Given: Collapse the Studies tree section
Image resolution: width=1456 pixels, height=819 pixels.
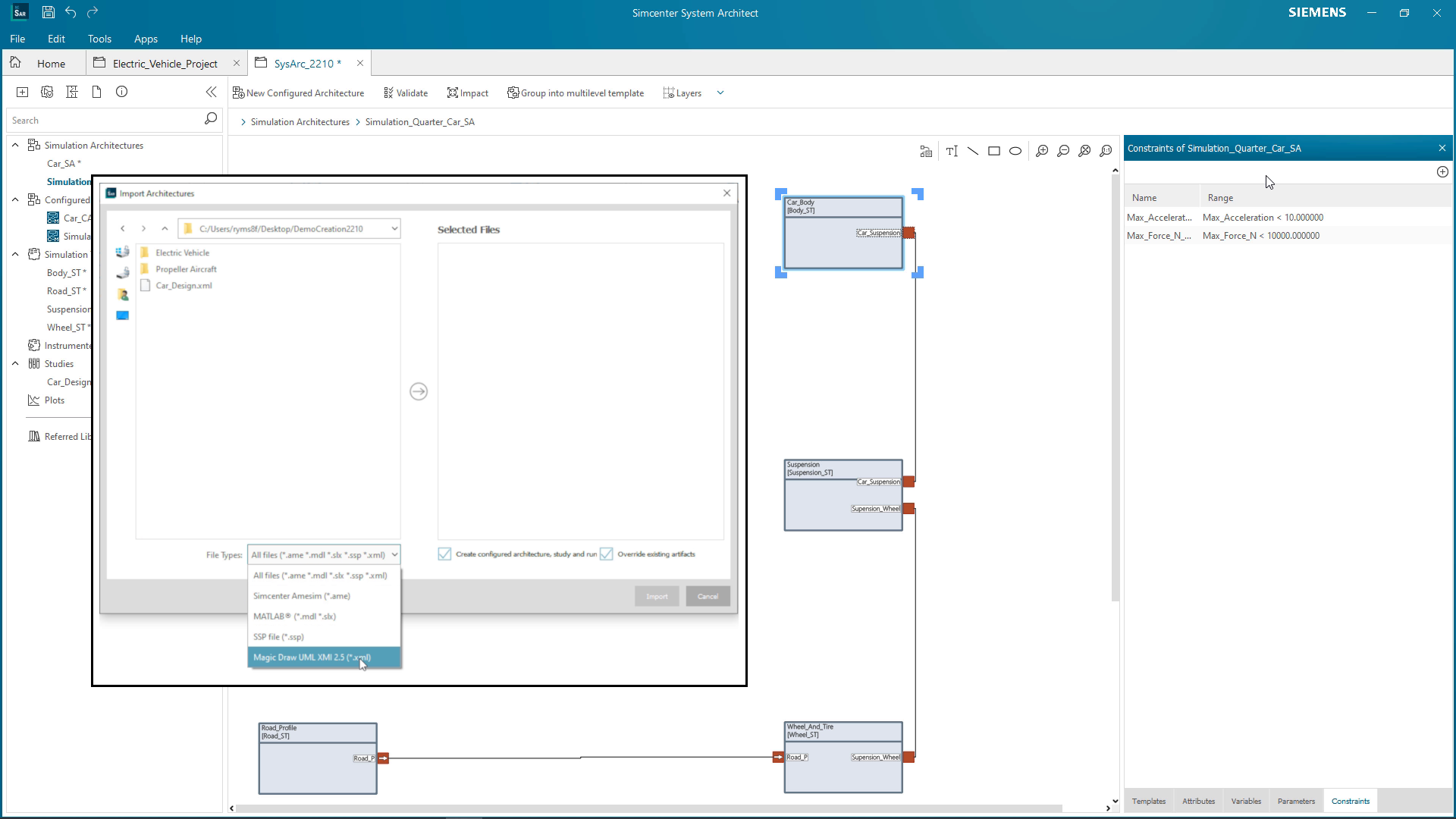Looking at the screenshot, I should (15, 363).
